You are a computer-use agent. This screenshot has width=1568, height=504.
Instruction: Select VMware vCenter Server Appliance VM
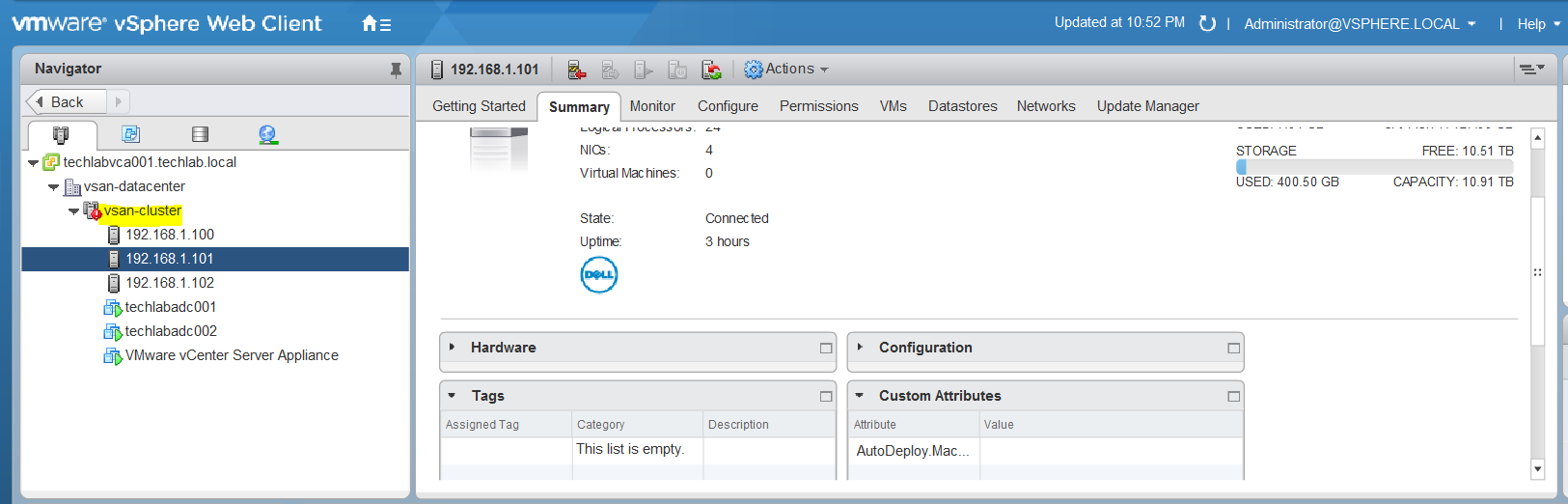click(x=232, y=355)
